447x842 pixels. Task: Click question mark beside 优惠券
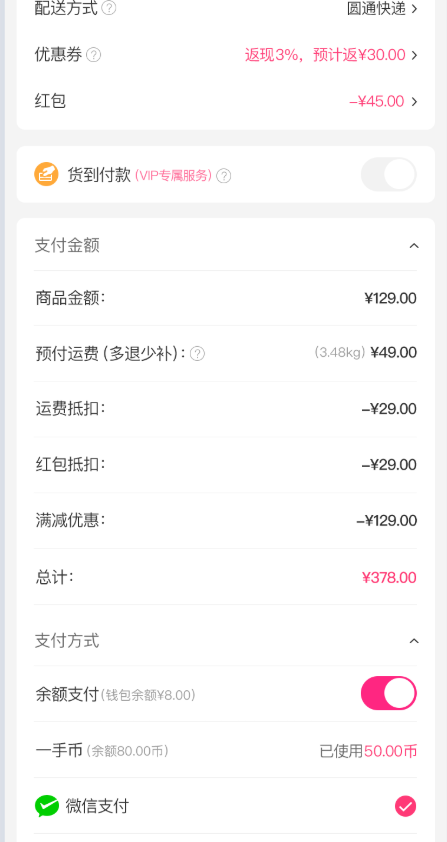click(93, 55)
